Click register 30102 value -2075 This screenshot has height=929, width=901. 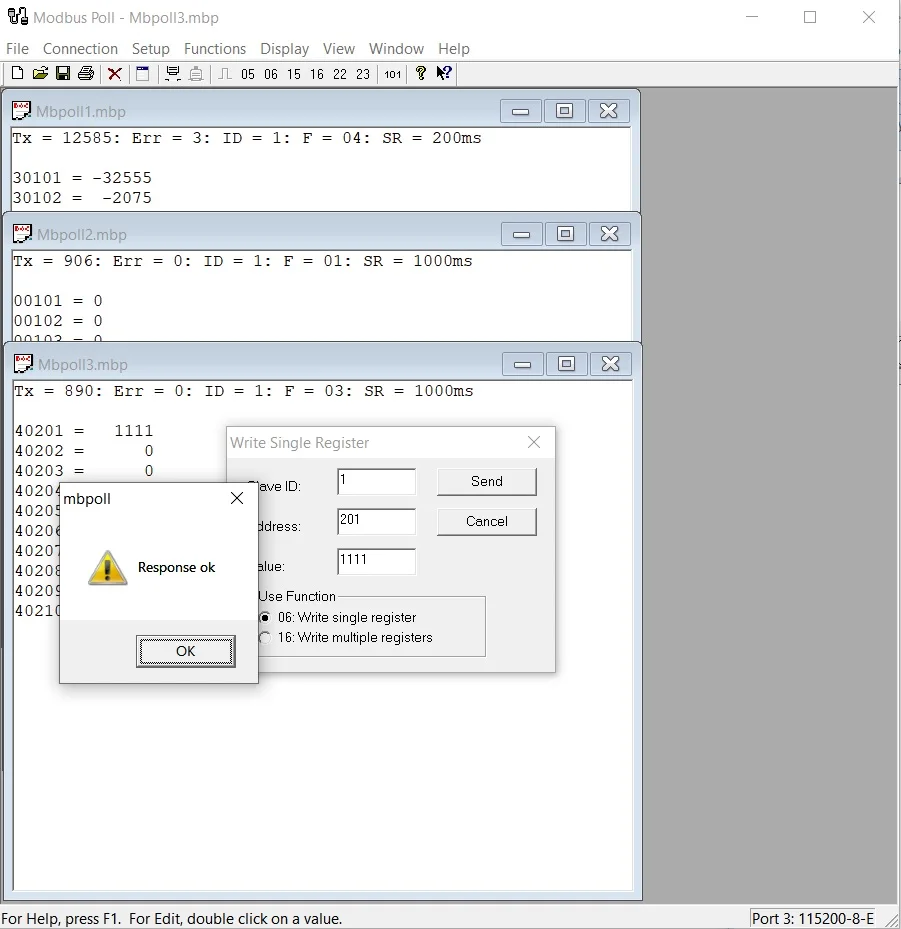pos(127,198)
